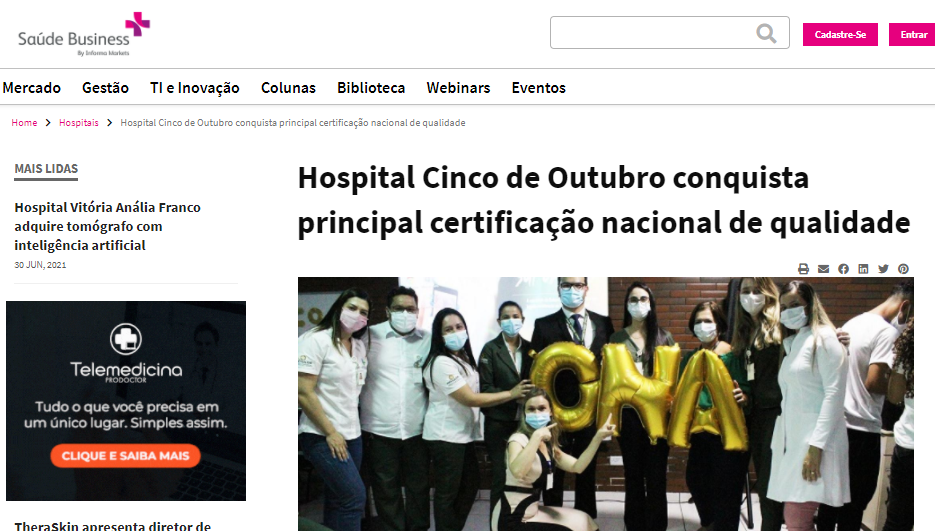The width and height of the screenshot is (935, 531).
Task: Click the search magnifier icon
Action: click(766, 34)
